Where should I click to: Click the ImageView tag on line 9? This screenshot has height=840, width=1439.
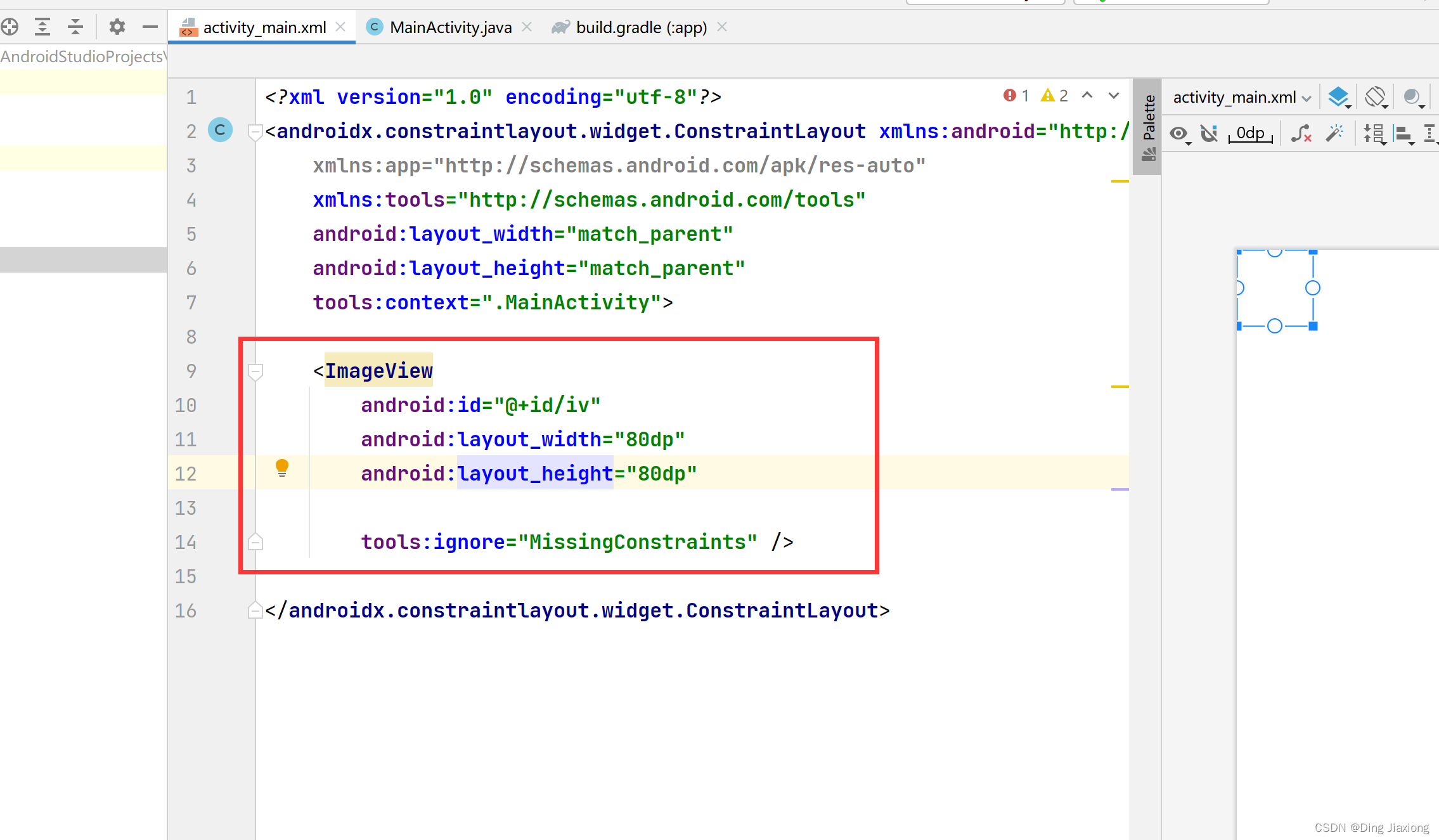pyautogui.click(x=378, y=371)
